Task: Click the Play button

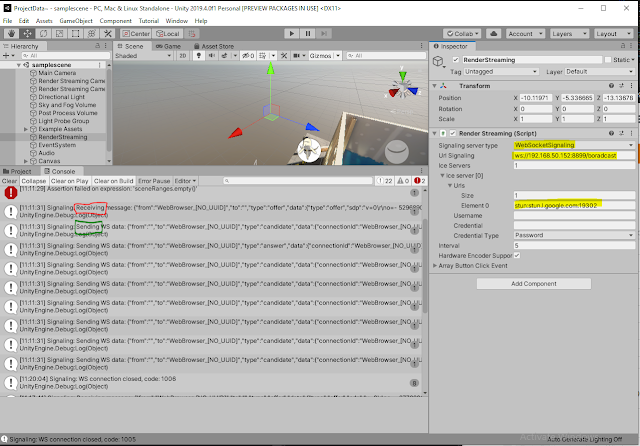Action: 292,33
